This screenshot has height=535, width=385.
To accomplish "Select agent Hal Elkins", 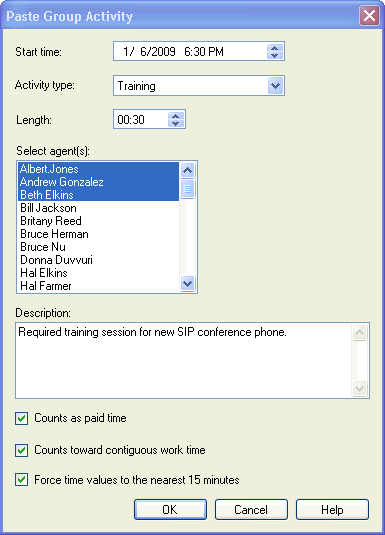I will pos(98,273).
